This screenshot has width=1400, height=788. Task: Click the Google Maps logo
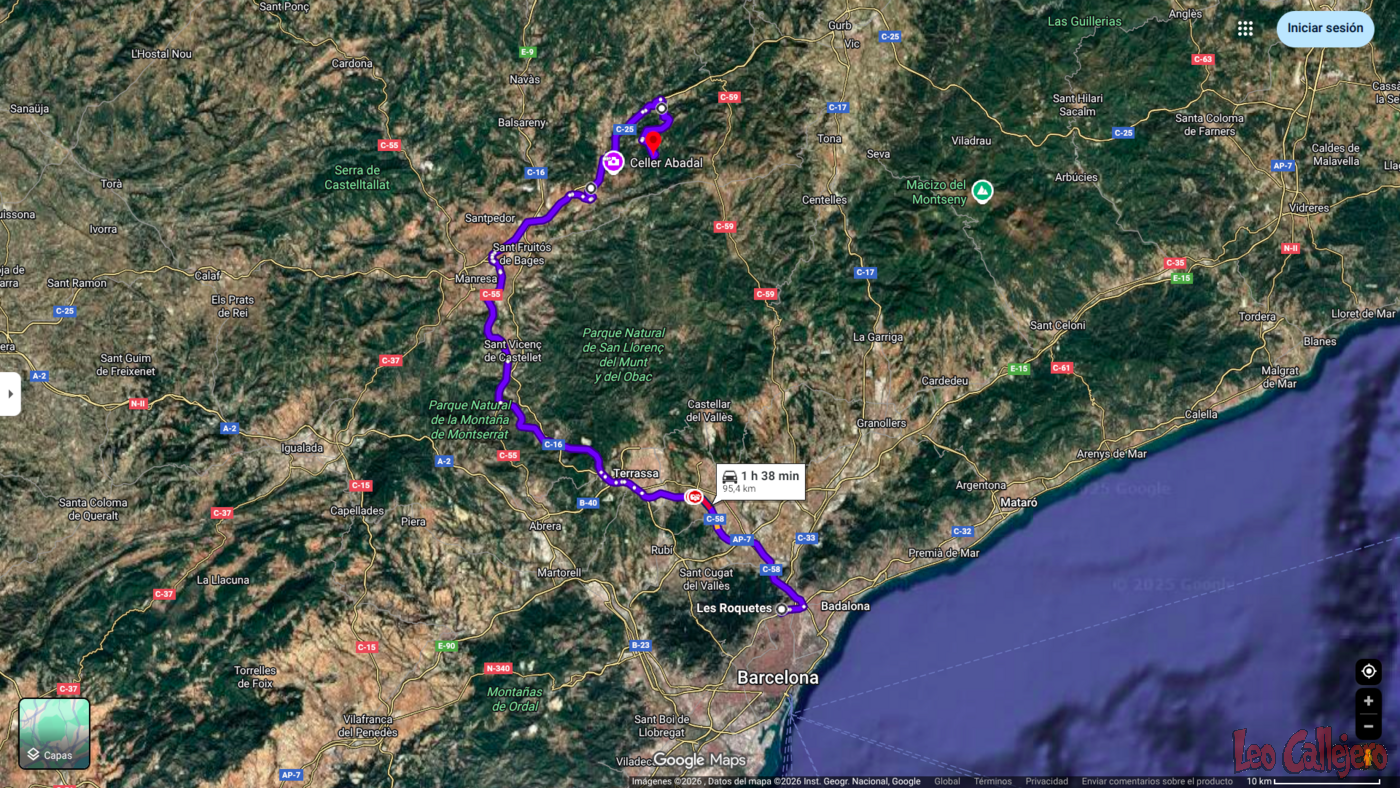tap(700, 761)
